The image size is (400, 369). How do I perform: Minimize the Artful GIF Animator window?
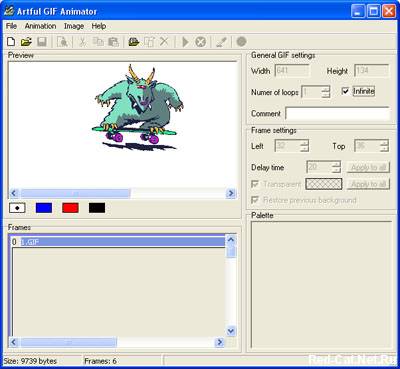pos(358,11)
